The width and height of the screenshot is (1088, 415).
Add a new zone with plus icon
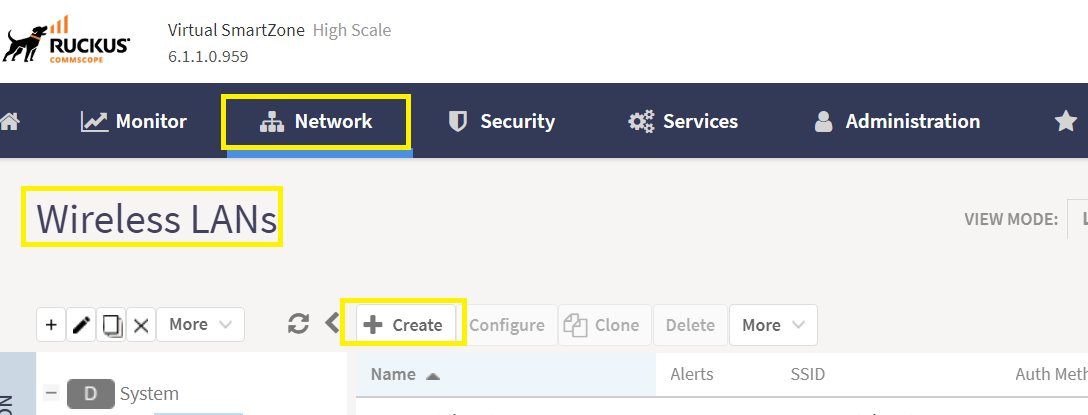(x=51, y=325)
